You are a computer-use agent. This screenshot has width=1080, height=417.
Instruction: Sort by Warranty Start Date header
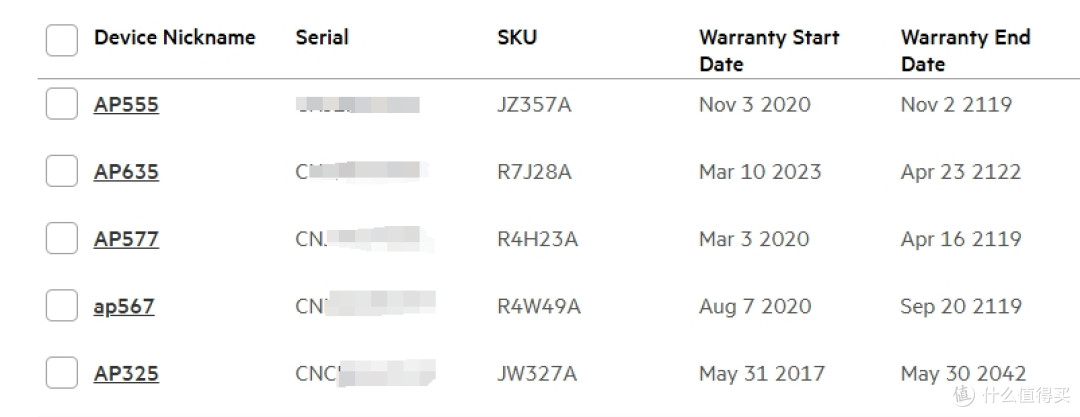click(x=769, y=50)
